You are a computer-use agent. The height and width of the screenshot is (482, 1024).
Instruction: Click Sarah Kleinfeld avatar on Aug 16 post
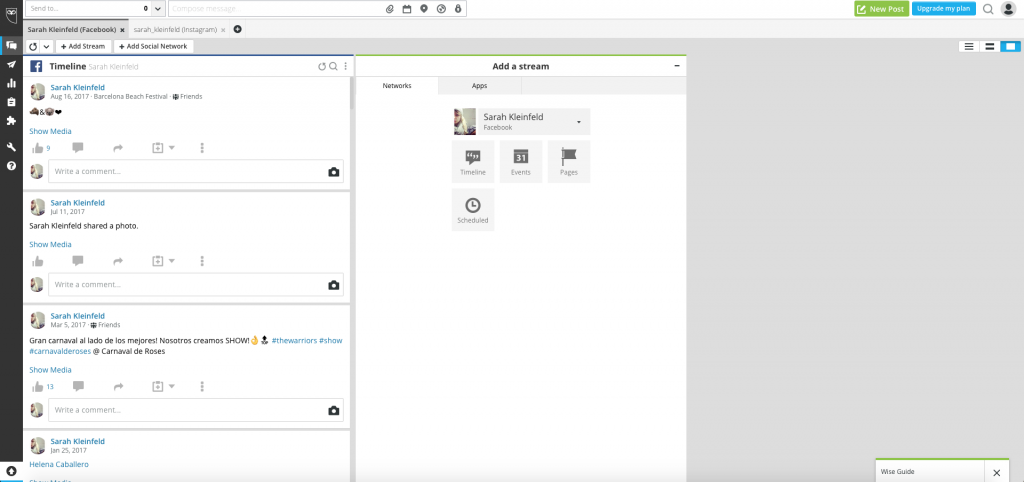[x=38, y=91]
